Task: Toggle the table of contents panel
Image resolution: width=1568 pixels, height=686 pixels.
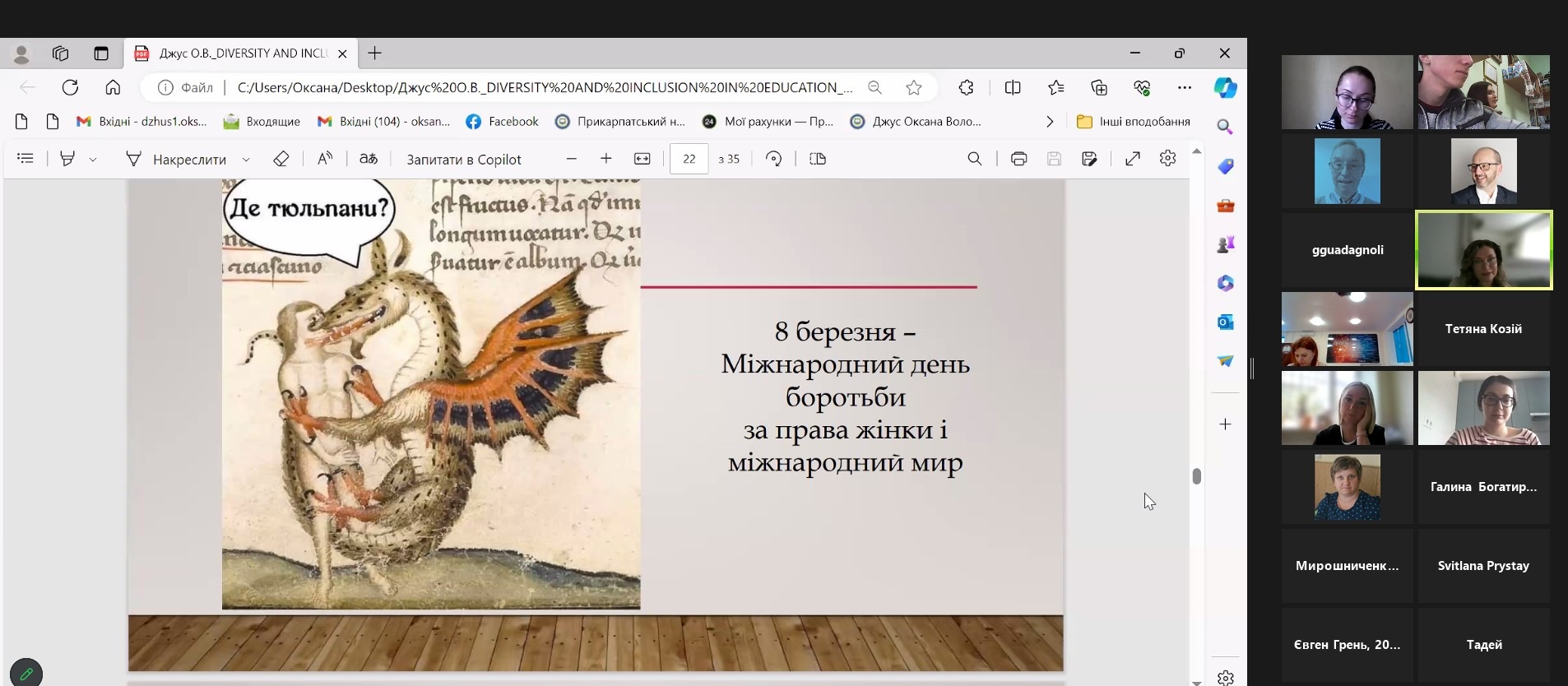Action: tap(26, 159)
